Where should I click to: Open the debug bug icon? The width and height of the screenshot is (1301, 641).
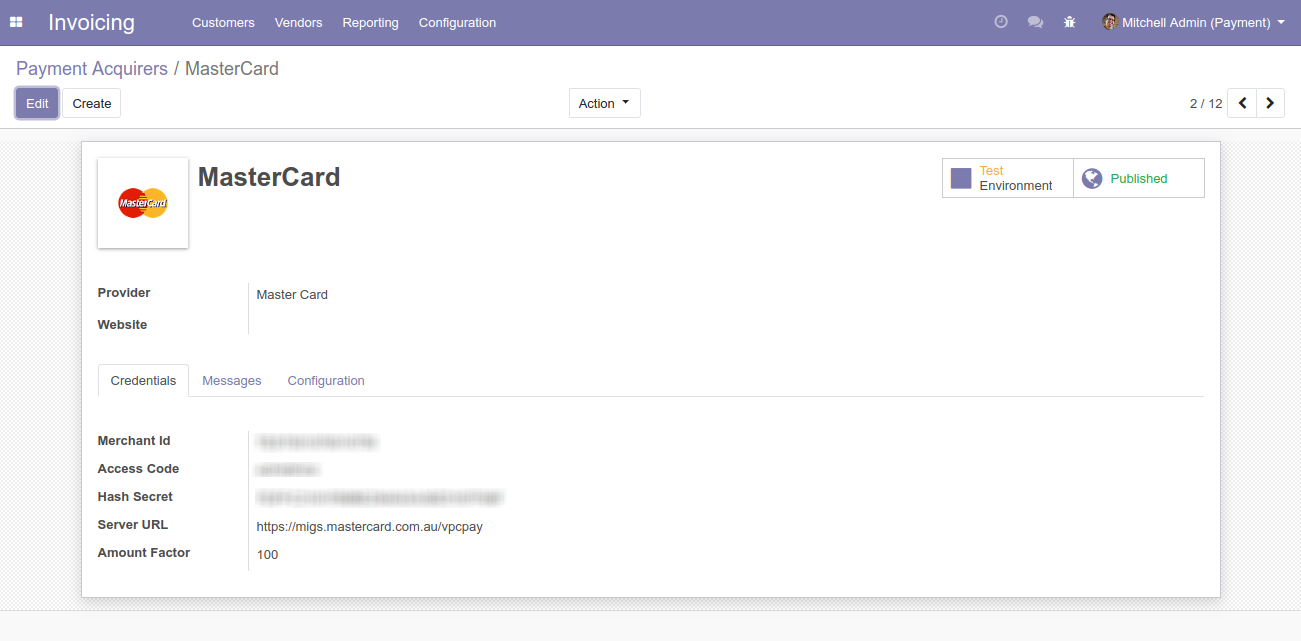1070,22
